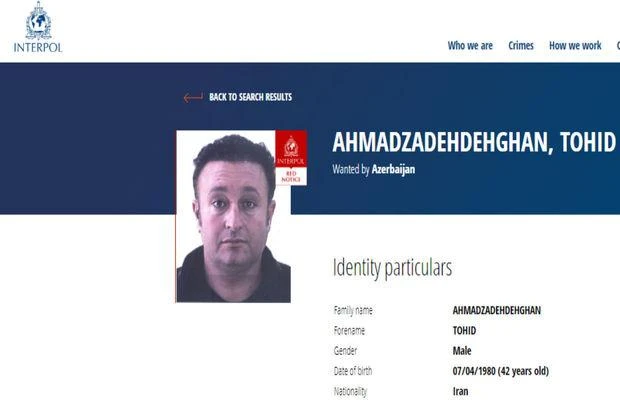Click the Identity particulars heading
Screen dimensions: 620x413
pyautogui.click(x=392, y=268)
